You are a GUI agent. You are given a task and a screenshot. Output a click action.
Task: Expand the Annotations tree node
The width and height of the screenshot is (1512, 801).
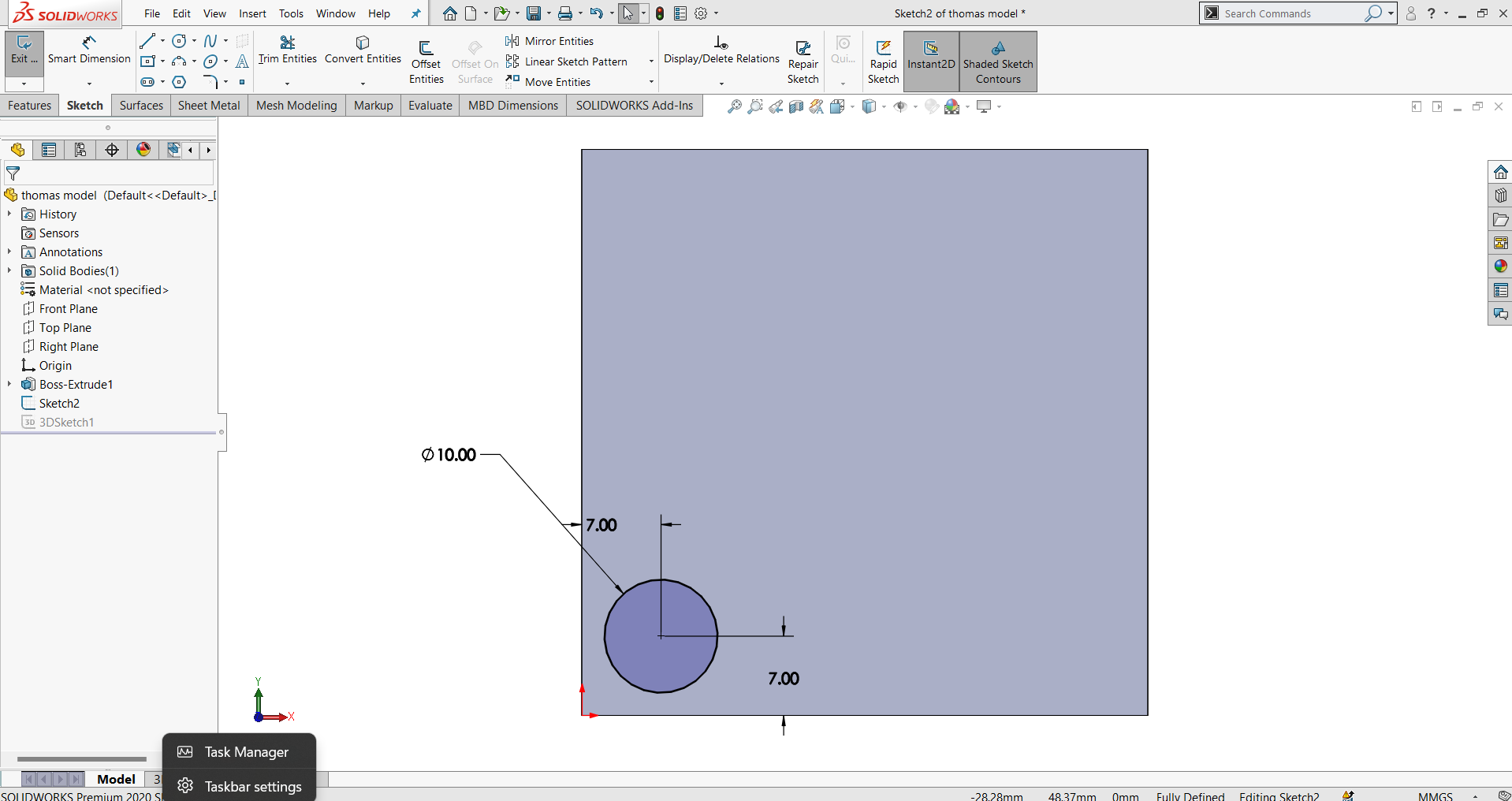pos(9,251)
